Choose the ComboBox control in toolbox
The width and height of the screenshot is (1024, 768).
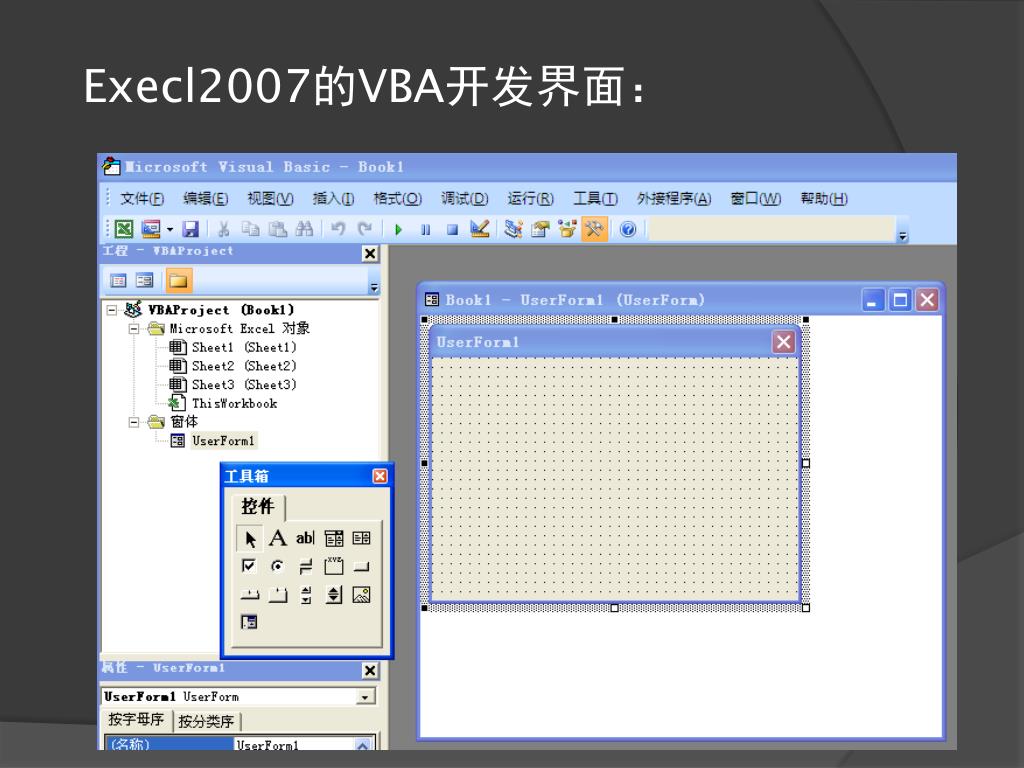point(334,538)
